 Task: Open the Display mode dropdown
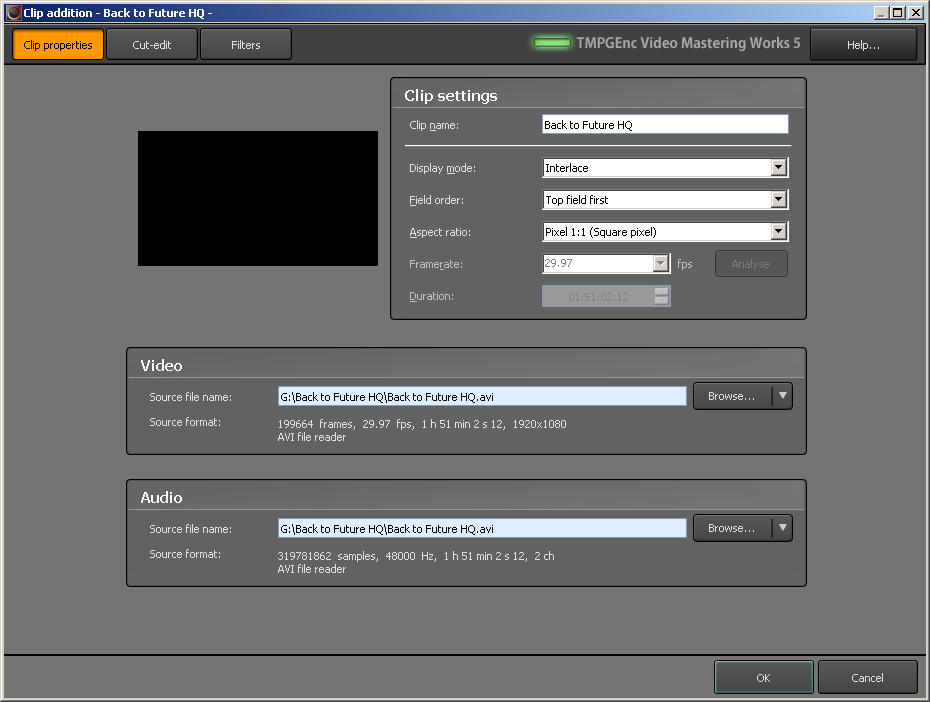click(x=778, y=168)
